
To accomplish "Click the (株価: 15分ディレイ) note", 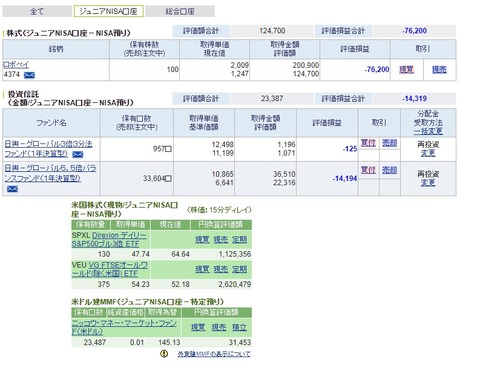I will pos(219,210).
